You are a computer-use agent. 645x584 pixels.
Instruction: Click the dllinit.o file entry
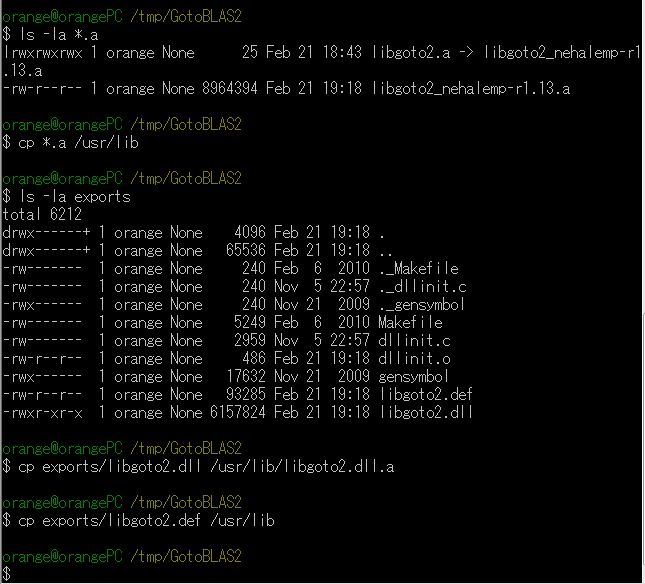click(x=415, y=359)
